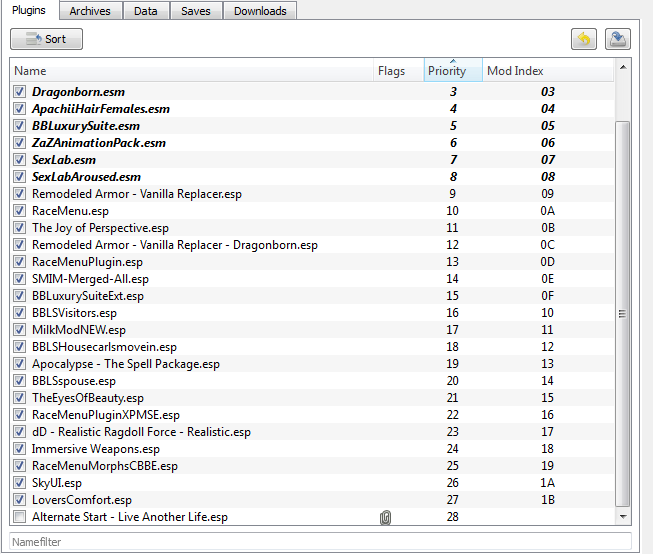
Task: Toggle ZaZAnimationPack.esm checkbox
Action: (19, 143)
